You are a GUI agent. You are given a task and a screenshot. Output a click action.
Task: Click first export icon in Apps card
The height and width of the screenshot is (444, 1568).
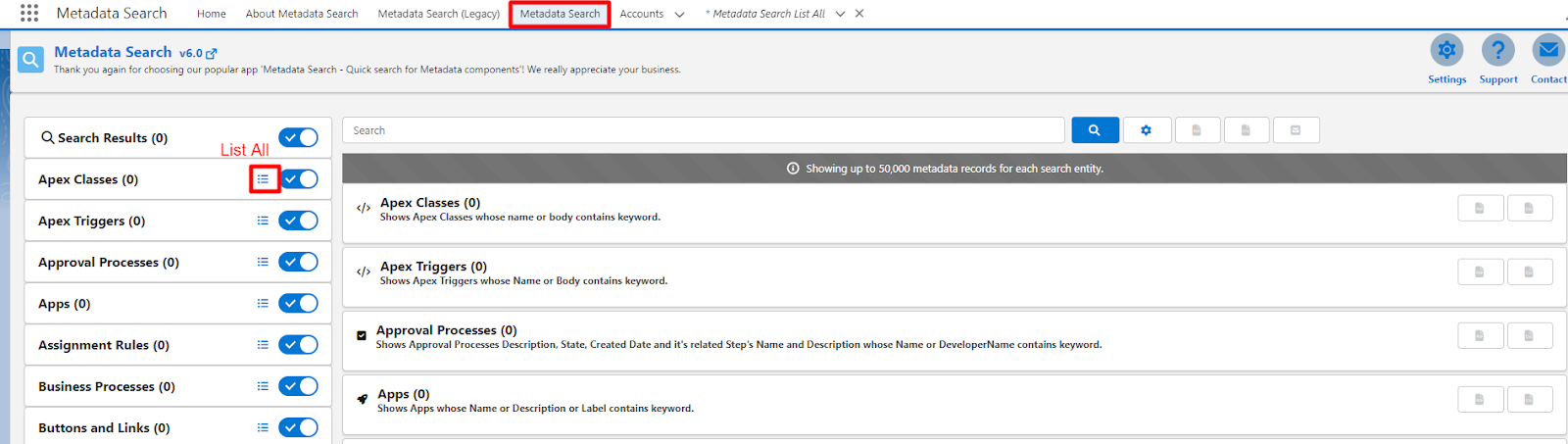1481,399
